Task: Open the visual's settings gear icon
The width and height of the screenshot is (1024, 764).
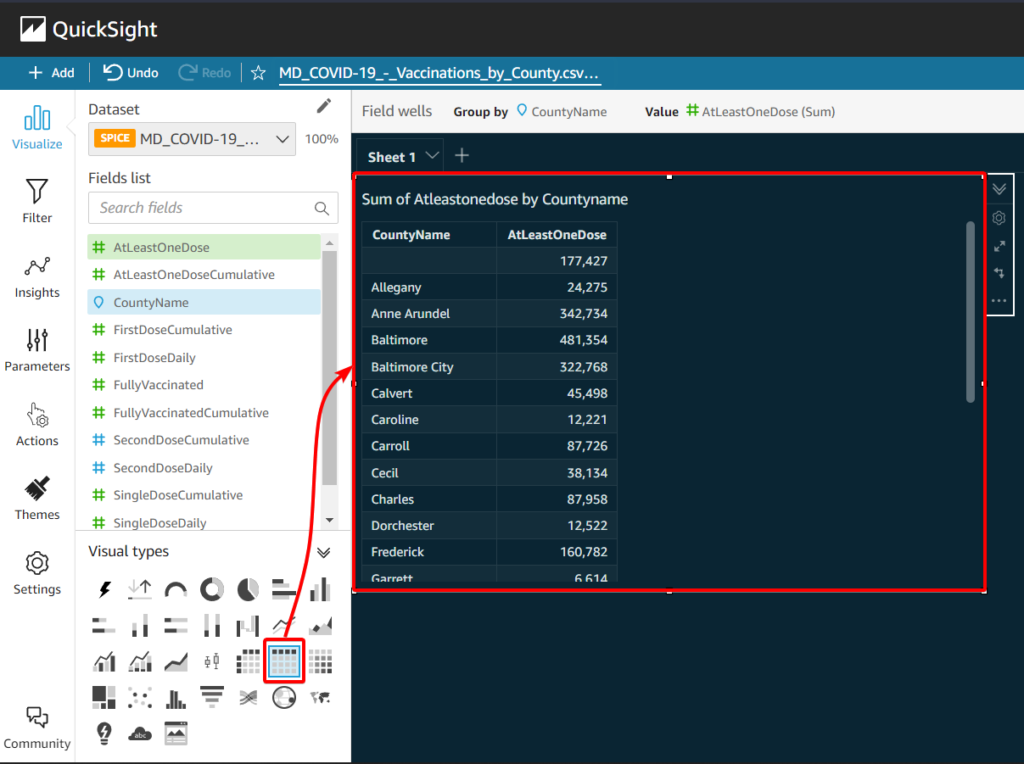Action: (999, 217)
